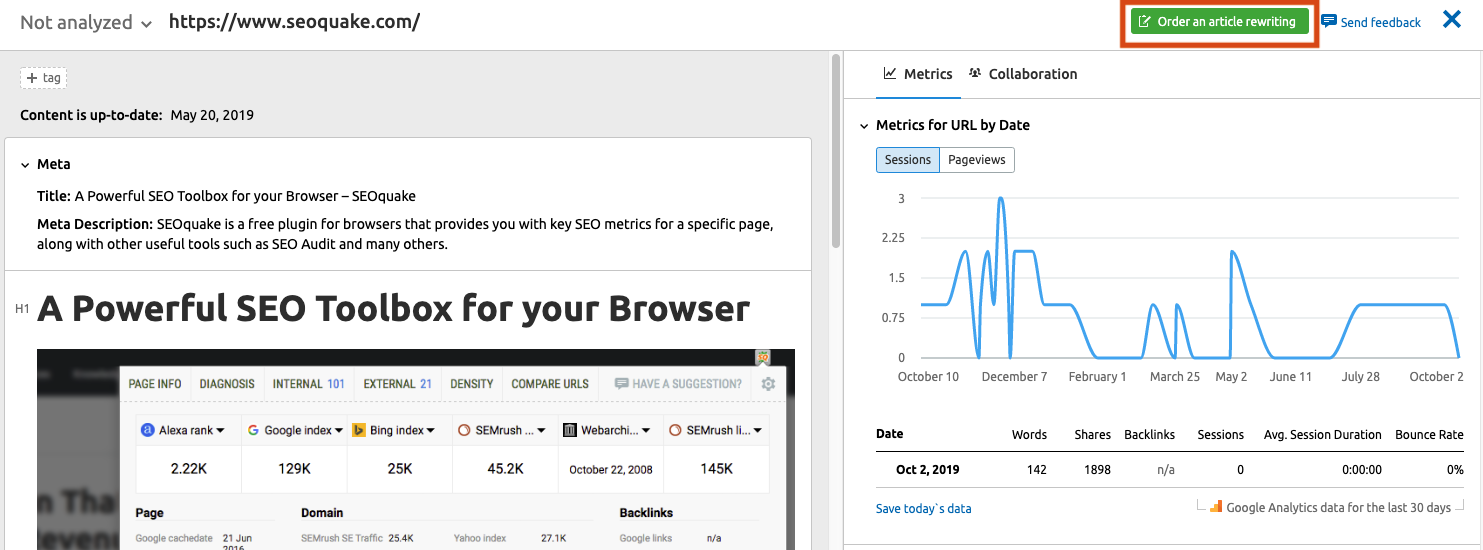This screenshot has height=550, width=1483.
Task: Select the Pageviews chart toggle
Action: click(x=977, y=160)
